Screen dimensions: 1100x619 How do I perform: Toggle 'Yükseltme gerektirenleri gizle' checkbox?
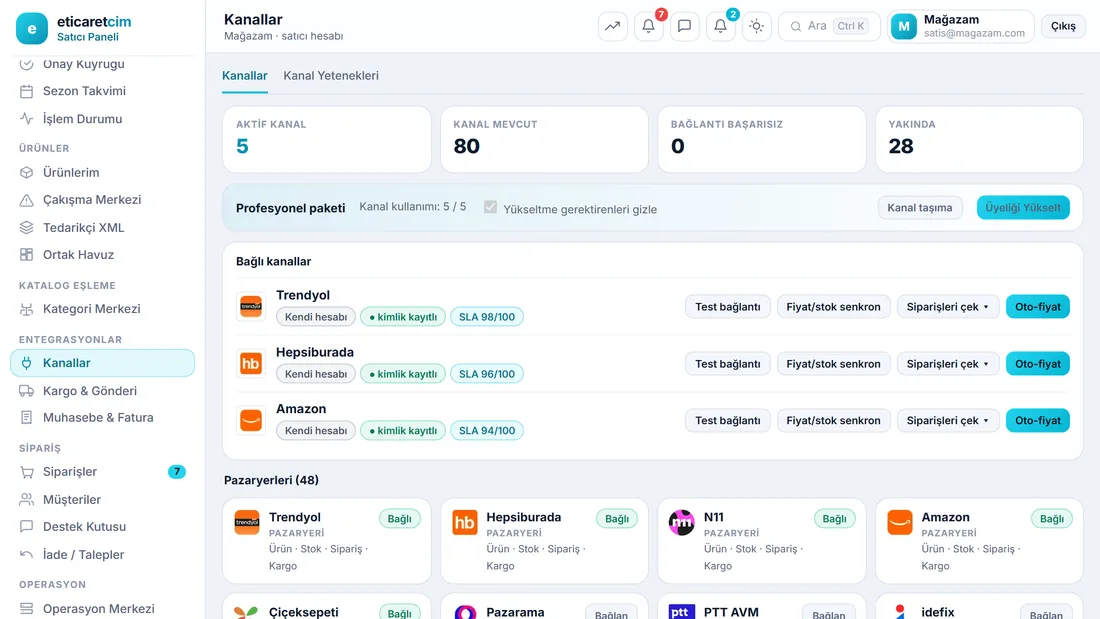click(x=490, y=207)
